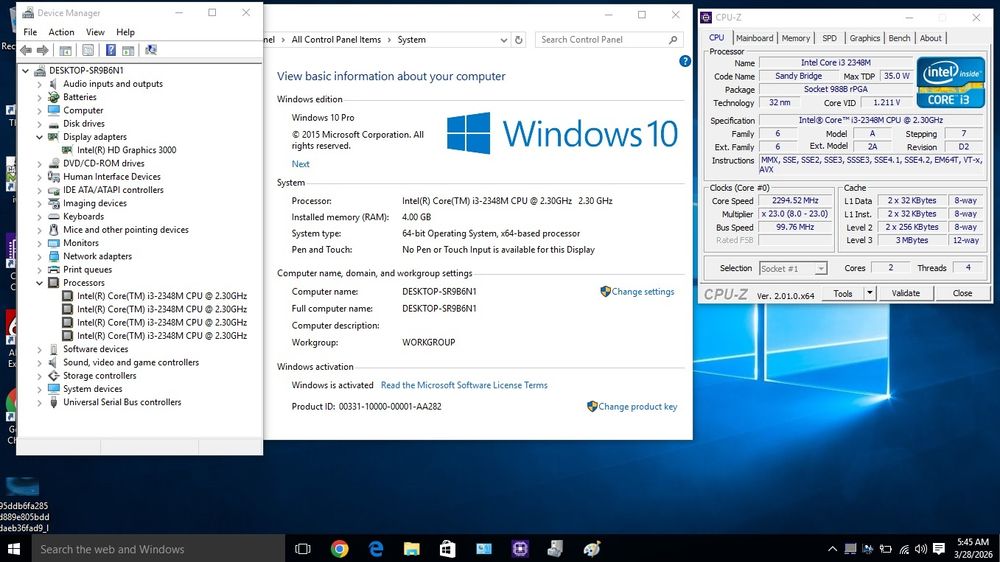Click the Show/Hide Action Pane toolbar icon
1000x562 pixels.
point(128,50)
